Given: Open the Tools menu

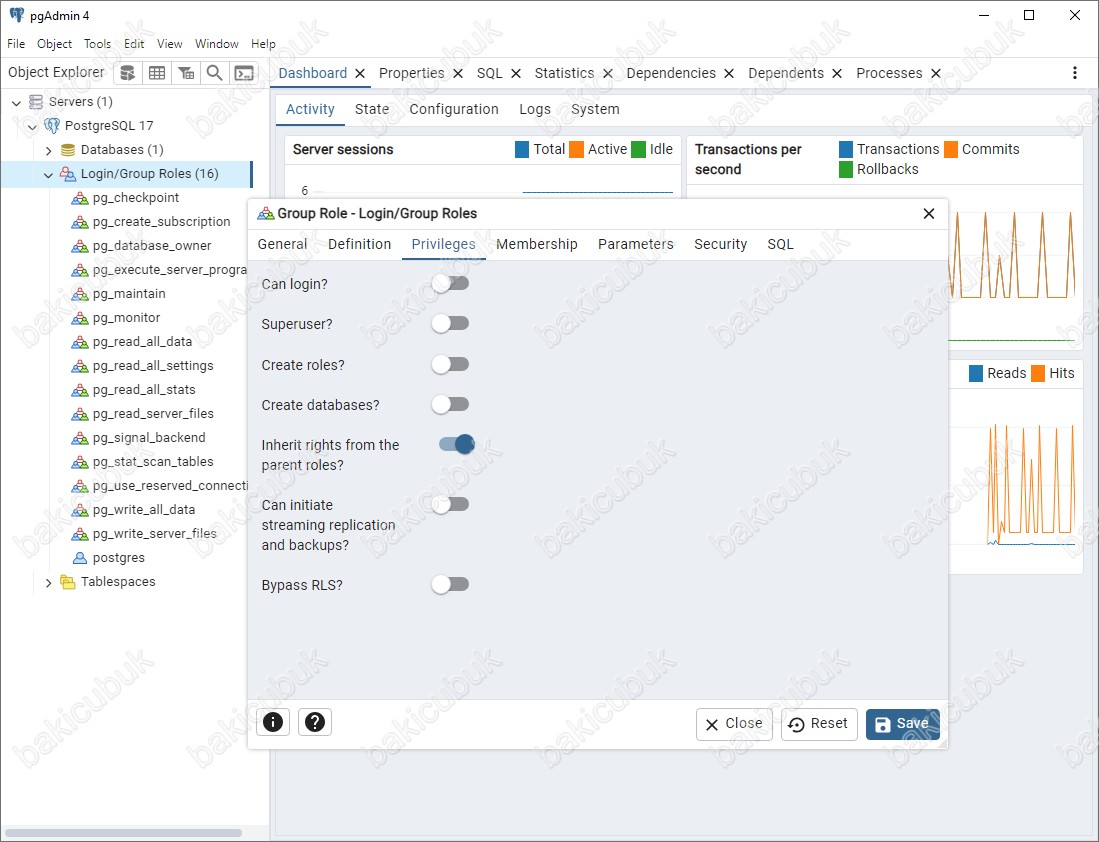Looking at the screenshot, I should point(97,43).
